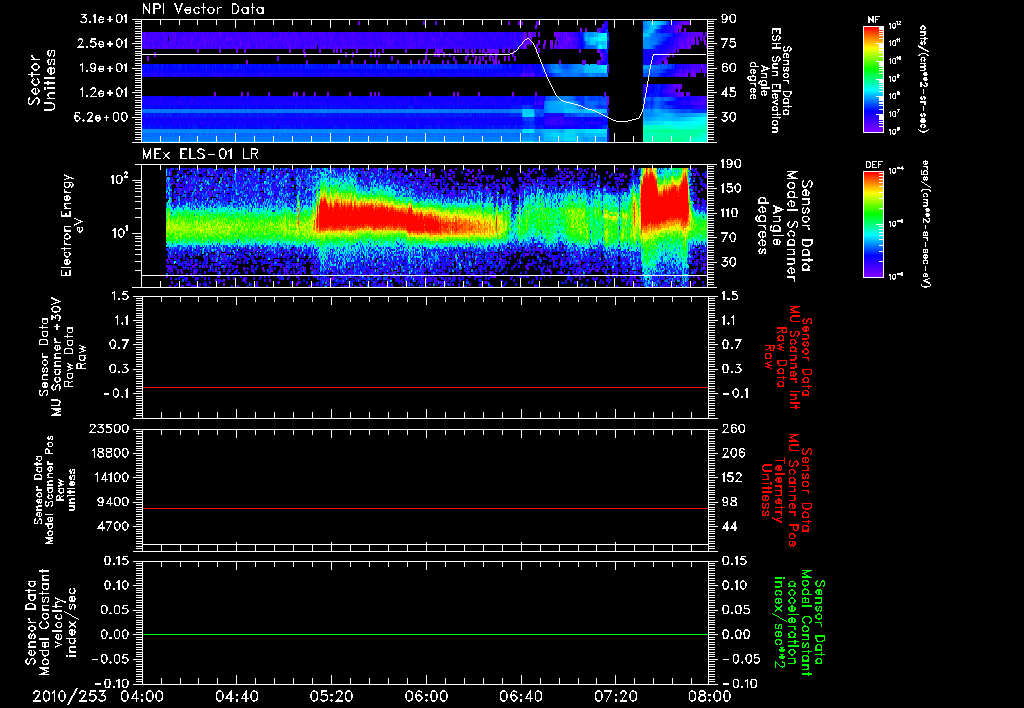Click the 'Sector Unitless' axis label
This screenshot has width=1024, height=708.
click(x=41, y=80)
